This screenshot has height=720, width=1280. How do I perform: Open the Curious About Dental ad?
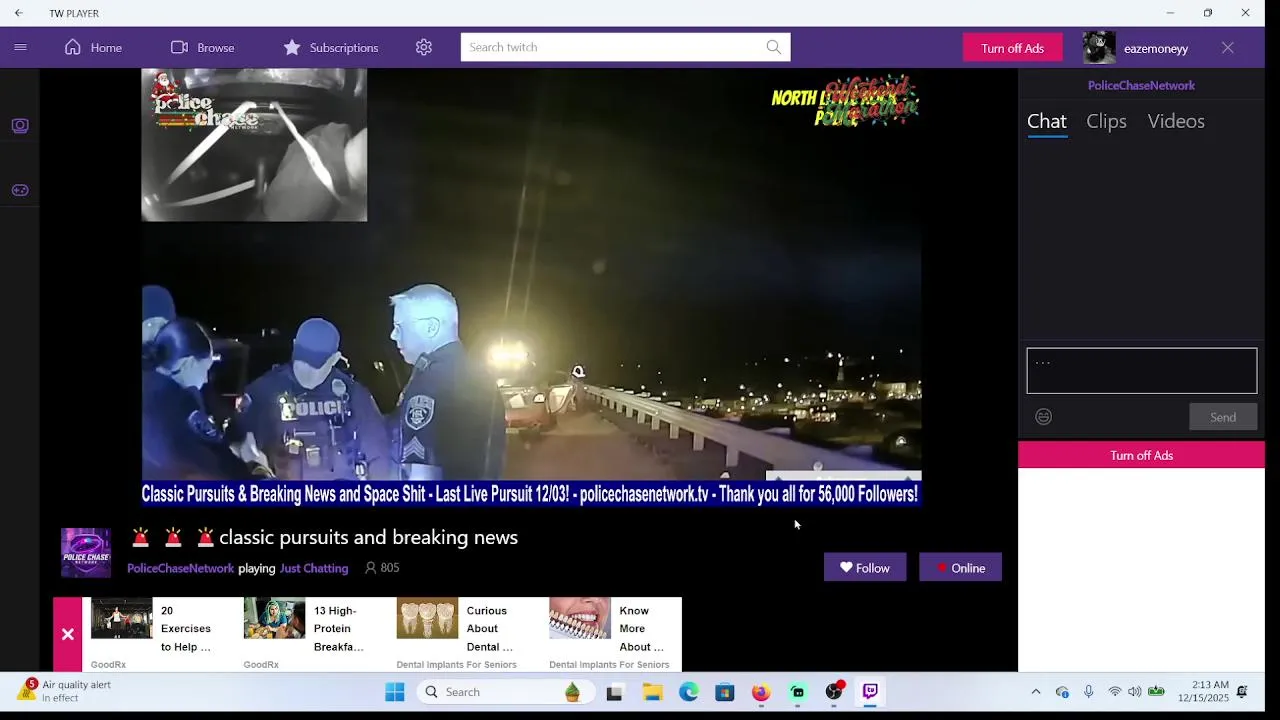click(x=464, y=634)
